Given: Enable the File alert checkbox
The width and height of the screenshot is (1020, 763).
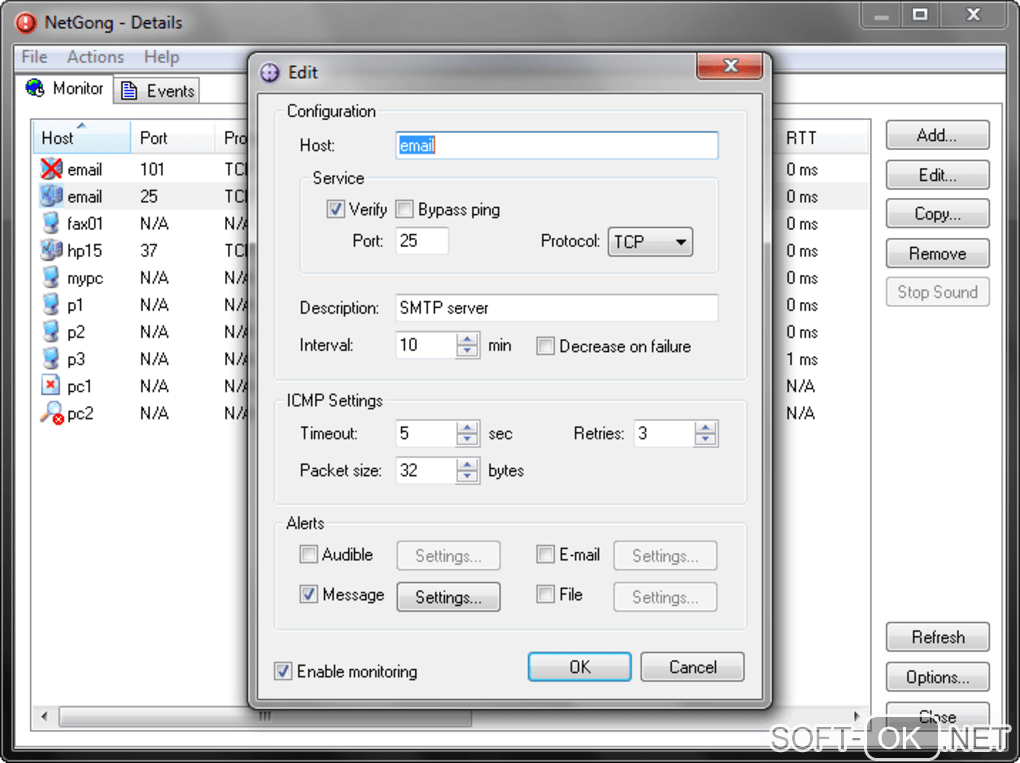Looking at the screenshot, I should [545, 594].
